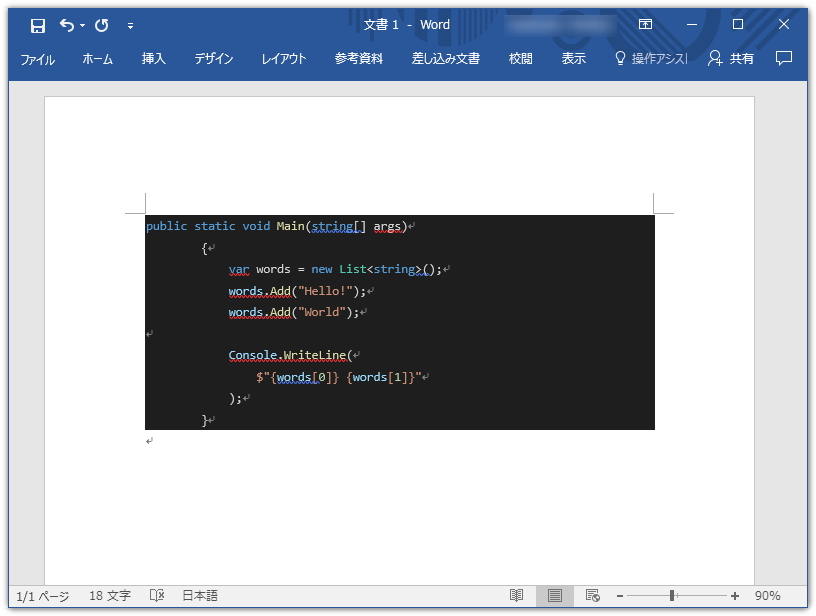Undo the last action
This screenshot has height=616, width=816.
pos(66,24)
